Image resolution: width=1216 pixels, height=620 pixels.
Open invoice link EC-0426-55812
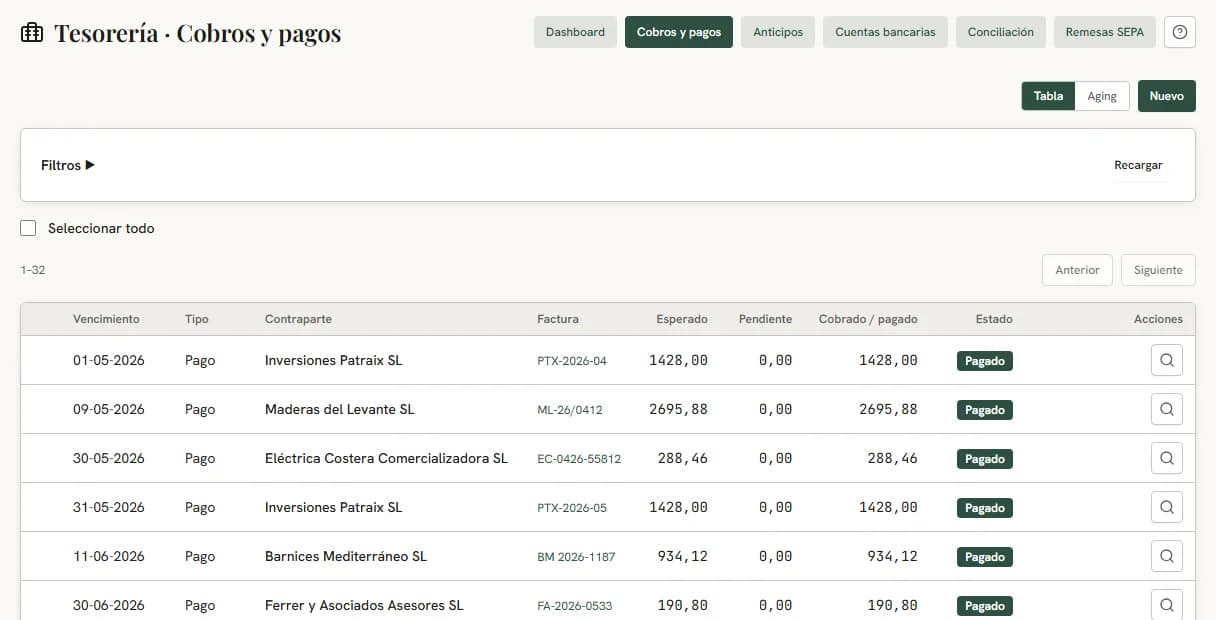click(579, 459)
